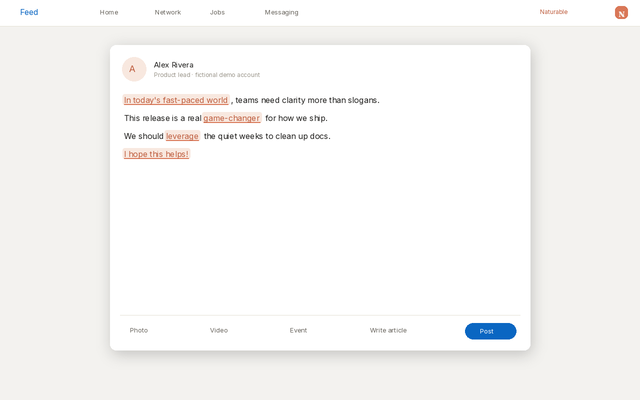Create an Event from the composer
640x400 pixels.
(298, 330)
